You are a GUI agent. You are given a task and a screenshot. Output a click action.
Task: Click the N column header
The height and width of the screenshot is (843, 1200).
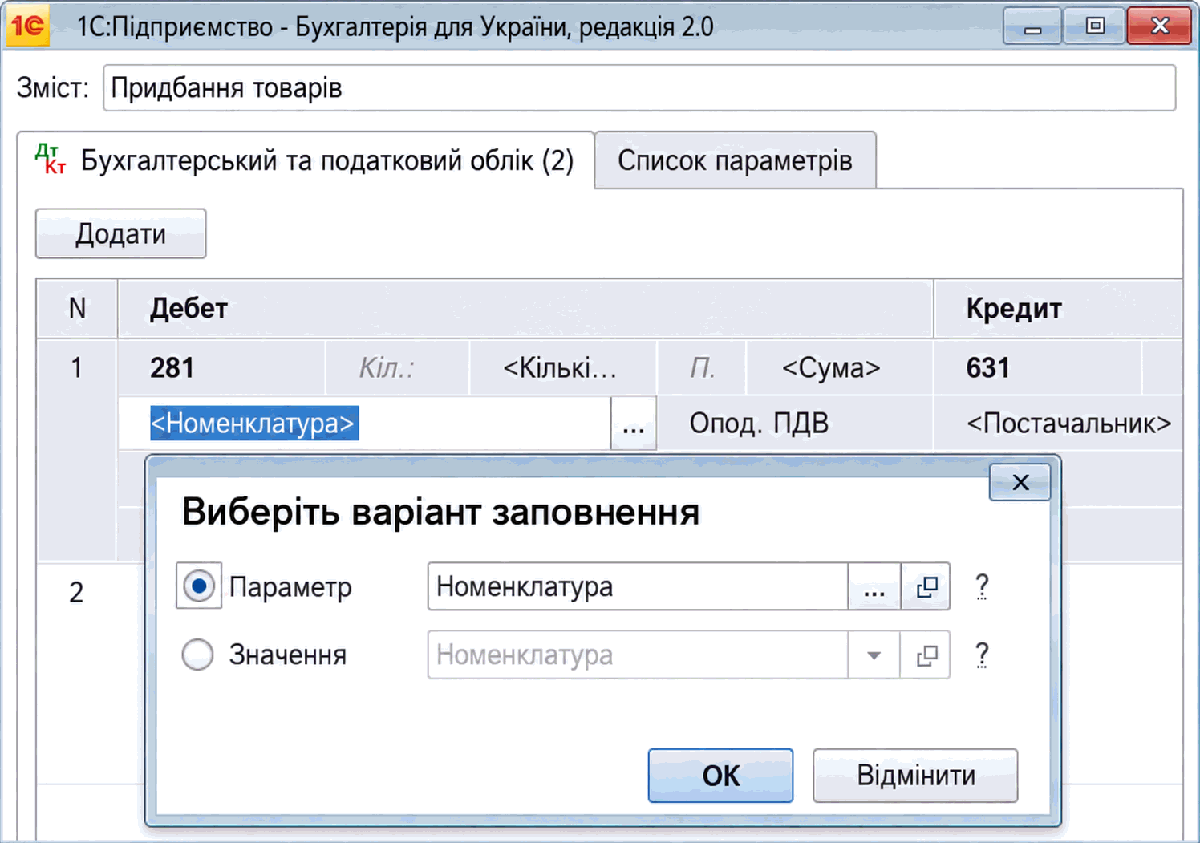[x=77, y=309]
